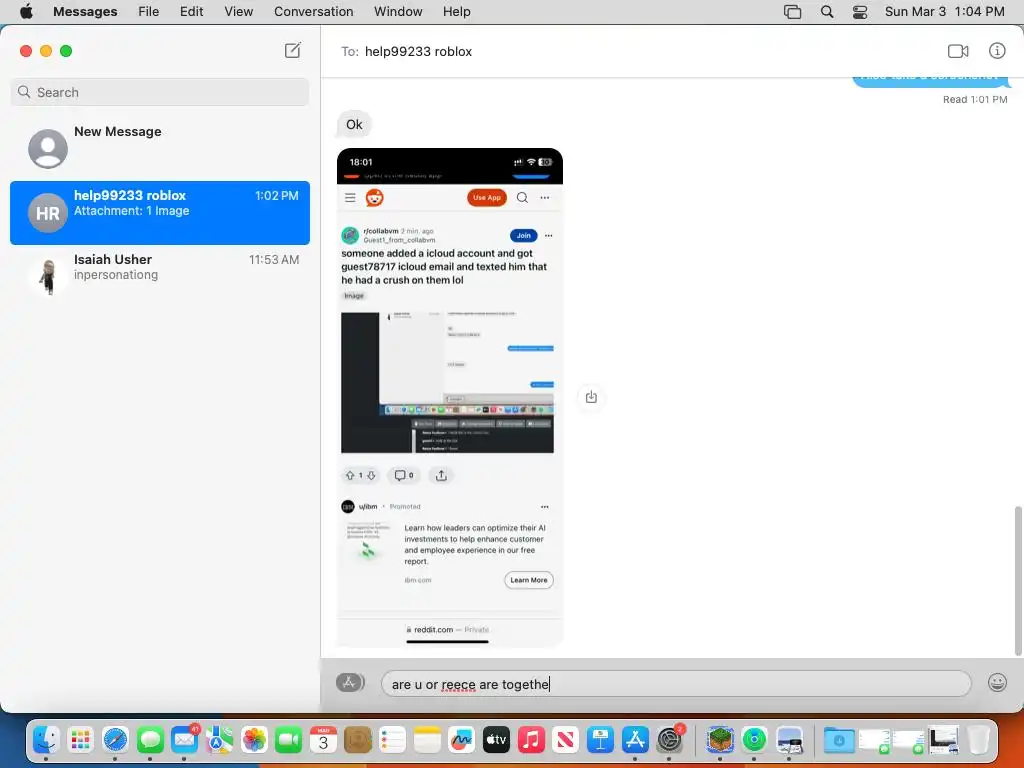This screenshot has height=768, width=1024.
Task: Open the emoji picker
Action: point(997,682)
